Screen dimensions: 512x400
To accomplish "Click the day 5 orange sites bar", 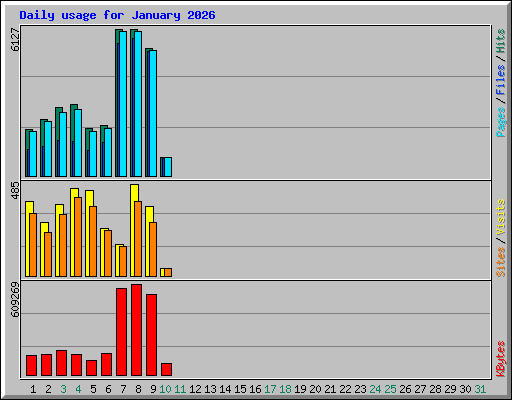I will (x=93, y=241).
